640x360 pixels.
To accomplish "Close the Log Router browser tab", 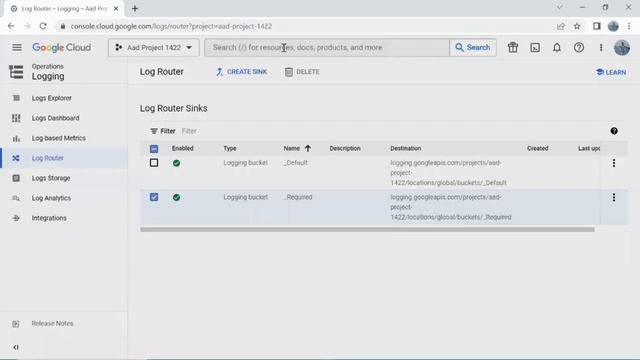I will (116, 8).
